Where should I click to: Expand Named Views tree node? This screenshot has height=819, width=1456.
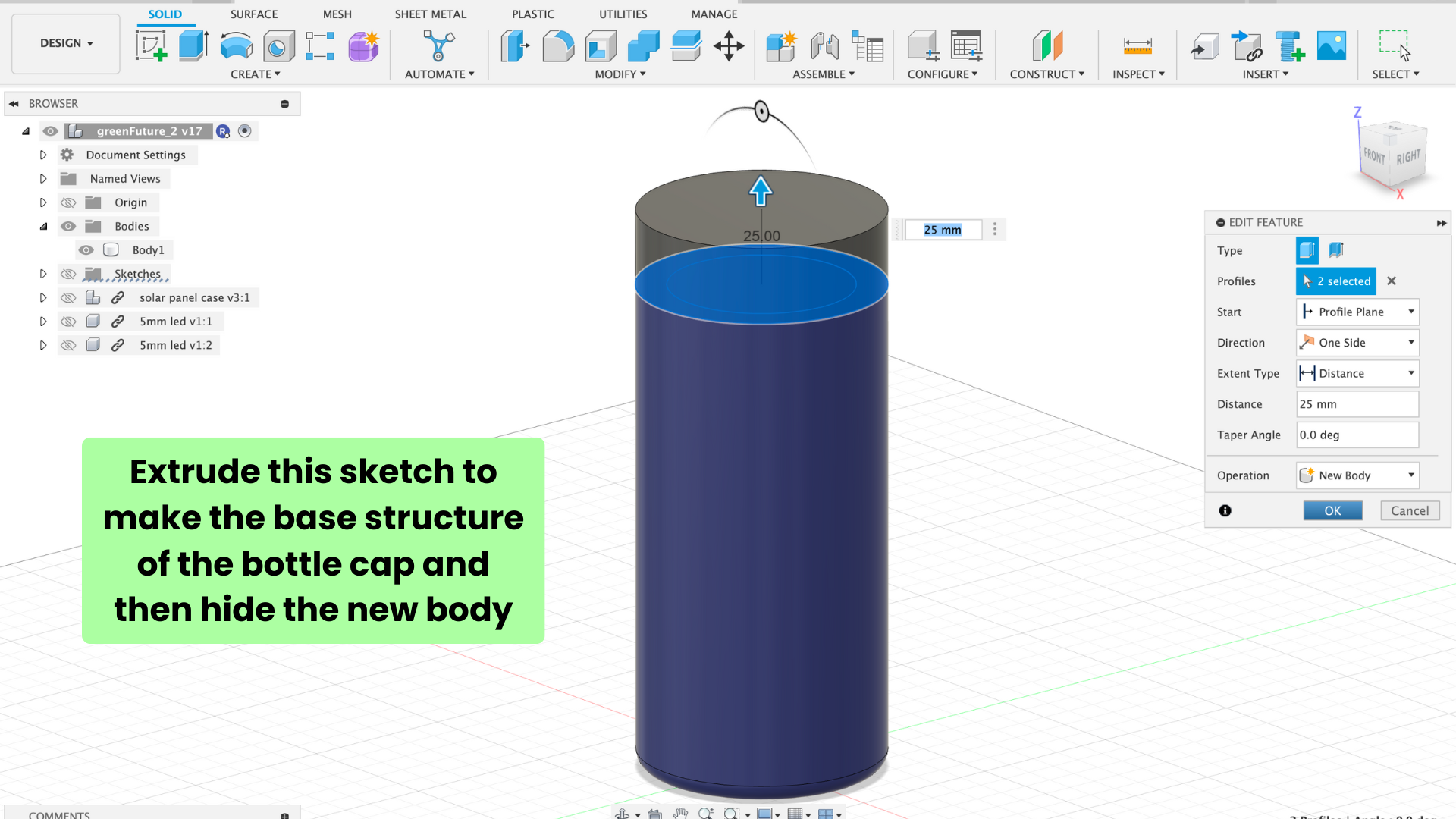tap(43, 179)
